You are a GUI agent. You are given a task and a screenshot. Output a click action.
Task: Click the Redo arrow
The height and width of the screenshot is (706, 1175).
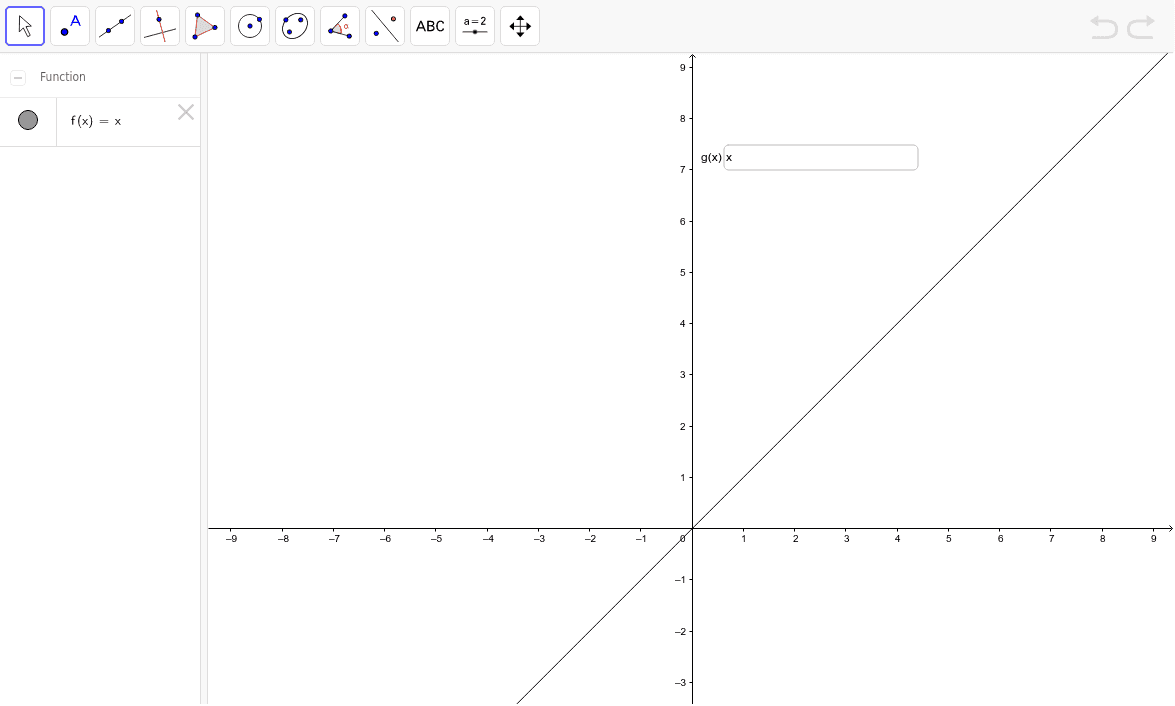click(1141, 28)
